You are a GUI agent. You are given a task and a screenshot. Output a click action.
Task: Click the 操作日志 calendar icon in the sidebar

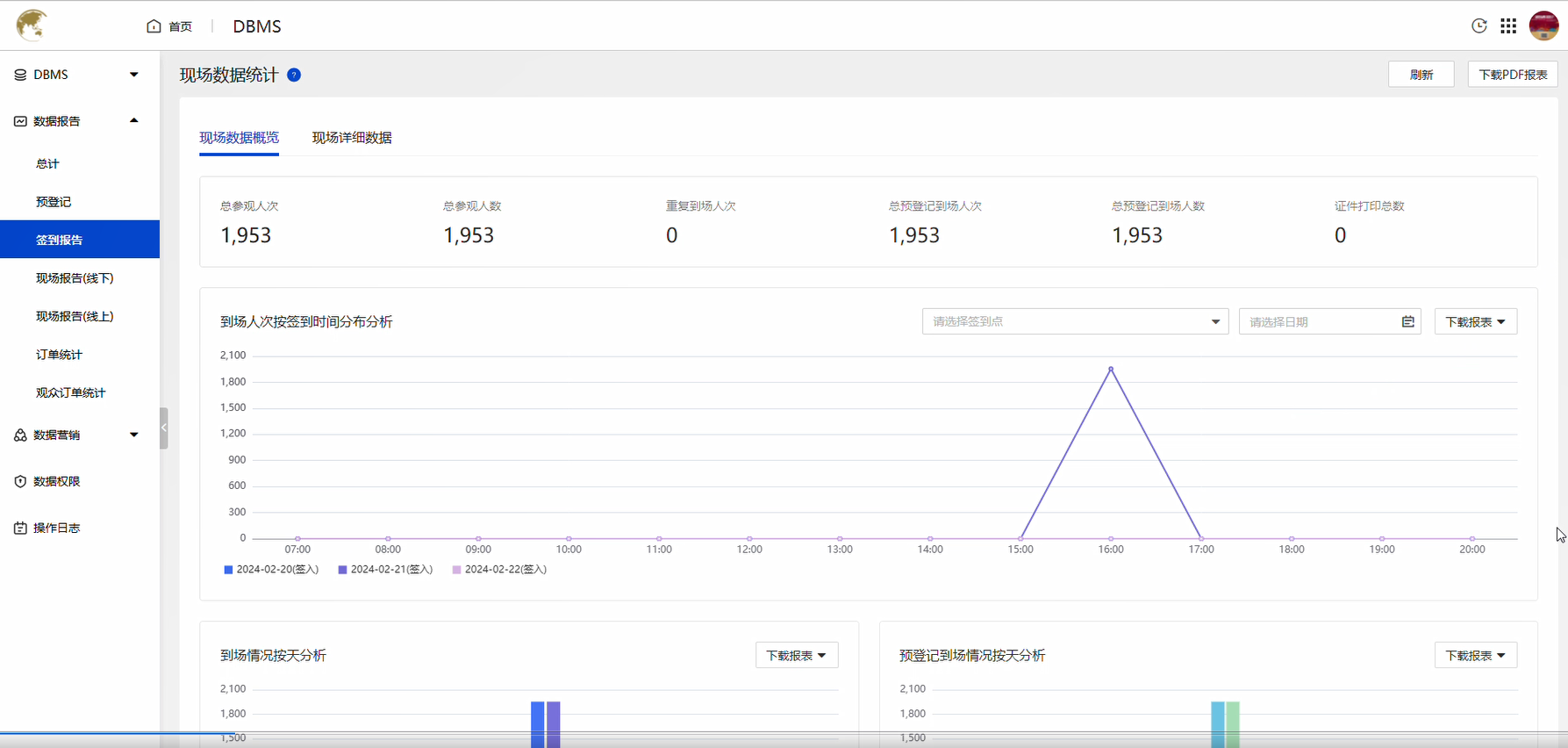(20, 528)
